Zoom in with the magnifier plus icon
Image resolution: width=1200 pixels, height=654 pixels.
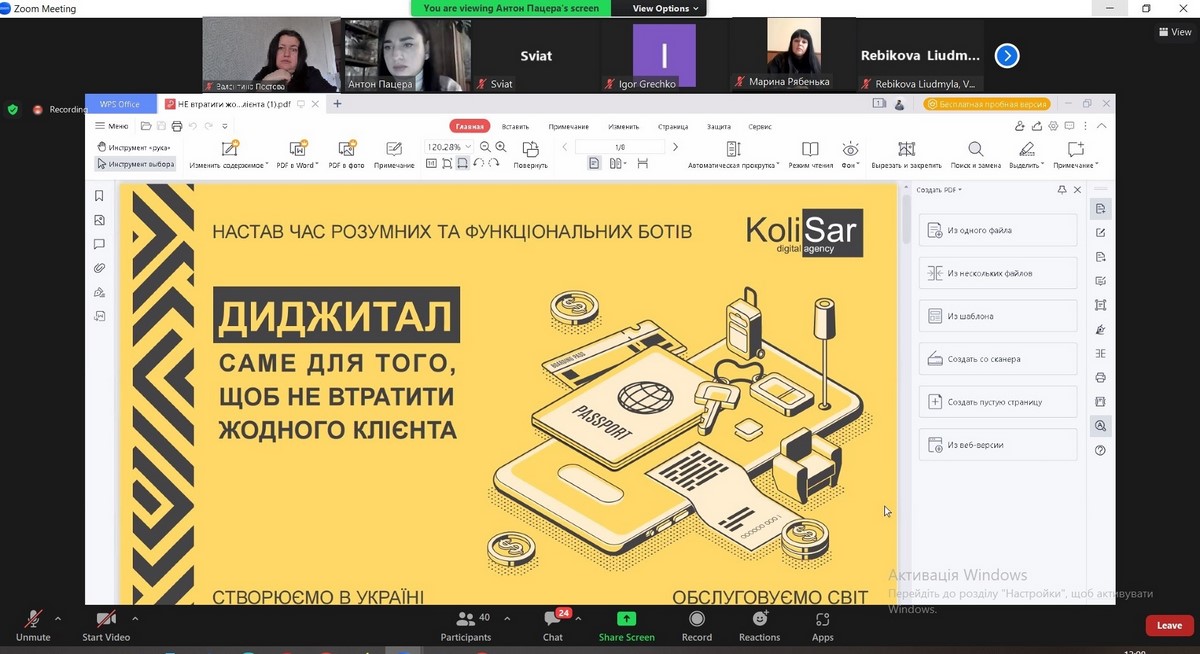501,147
